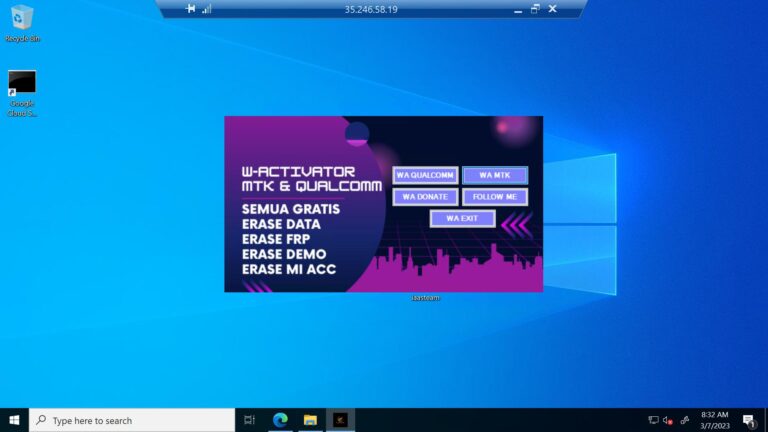This screenshot has width=768, height=432.
Task: Launch Microsoft Edge from the taskbar
Action: pyautogui.click(x=280, y=420)
